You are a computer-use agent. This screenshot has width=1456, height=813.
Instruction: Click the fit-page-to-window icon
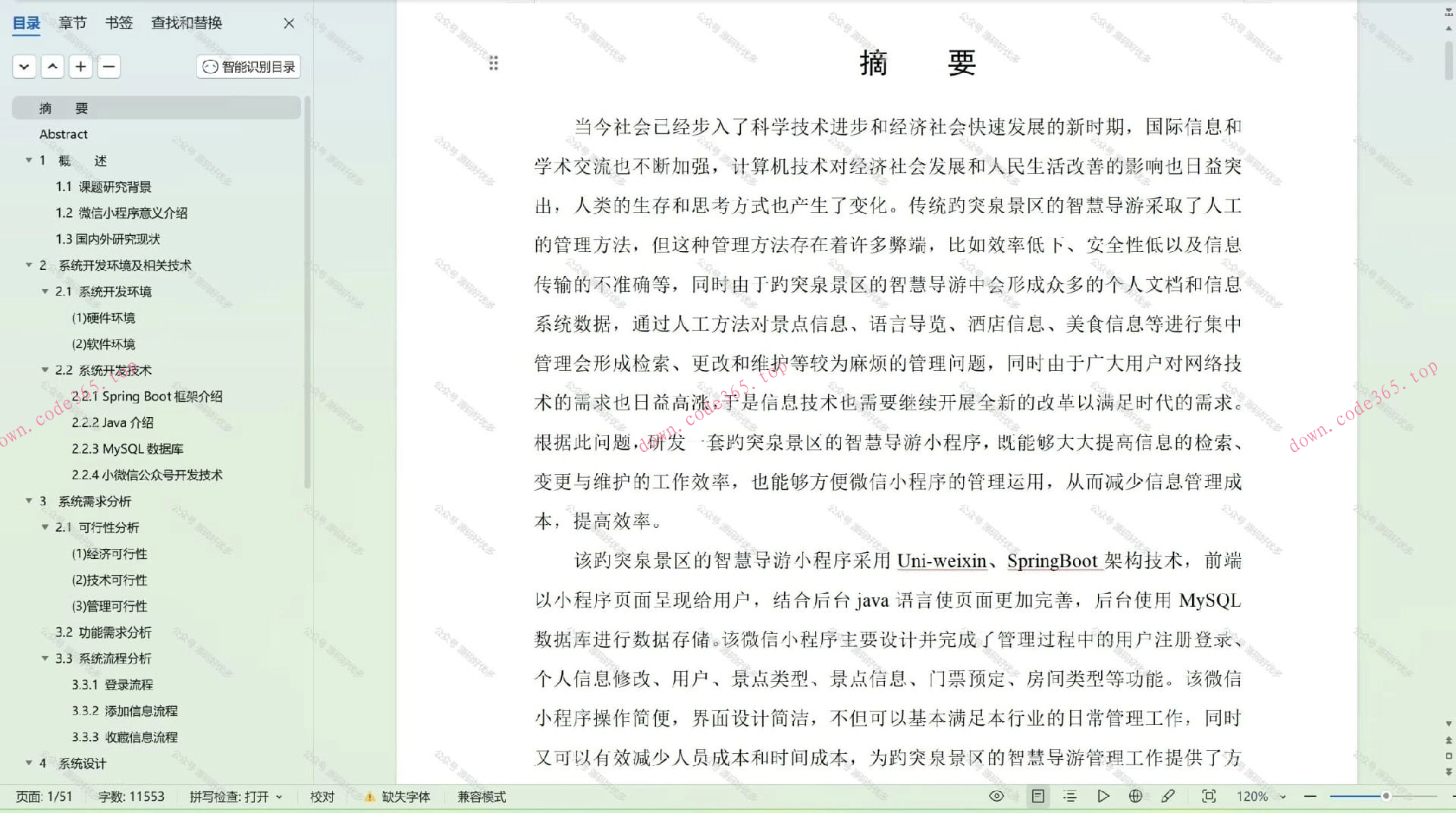1209,796
